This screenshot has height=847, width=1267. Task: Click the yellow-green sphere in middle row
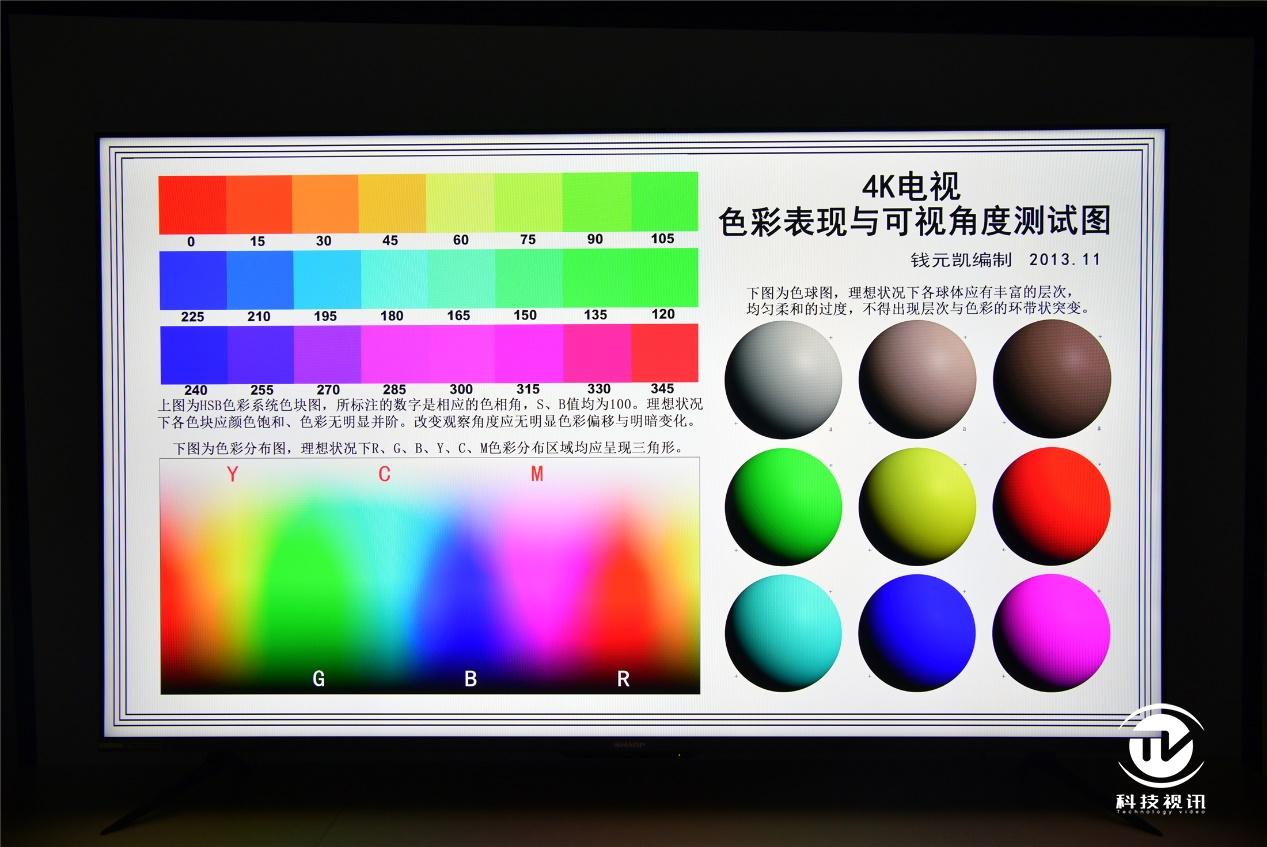tap(917, 503)
